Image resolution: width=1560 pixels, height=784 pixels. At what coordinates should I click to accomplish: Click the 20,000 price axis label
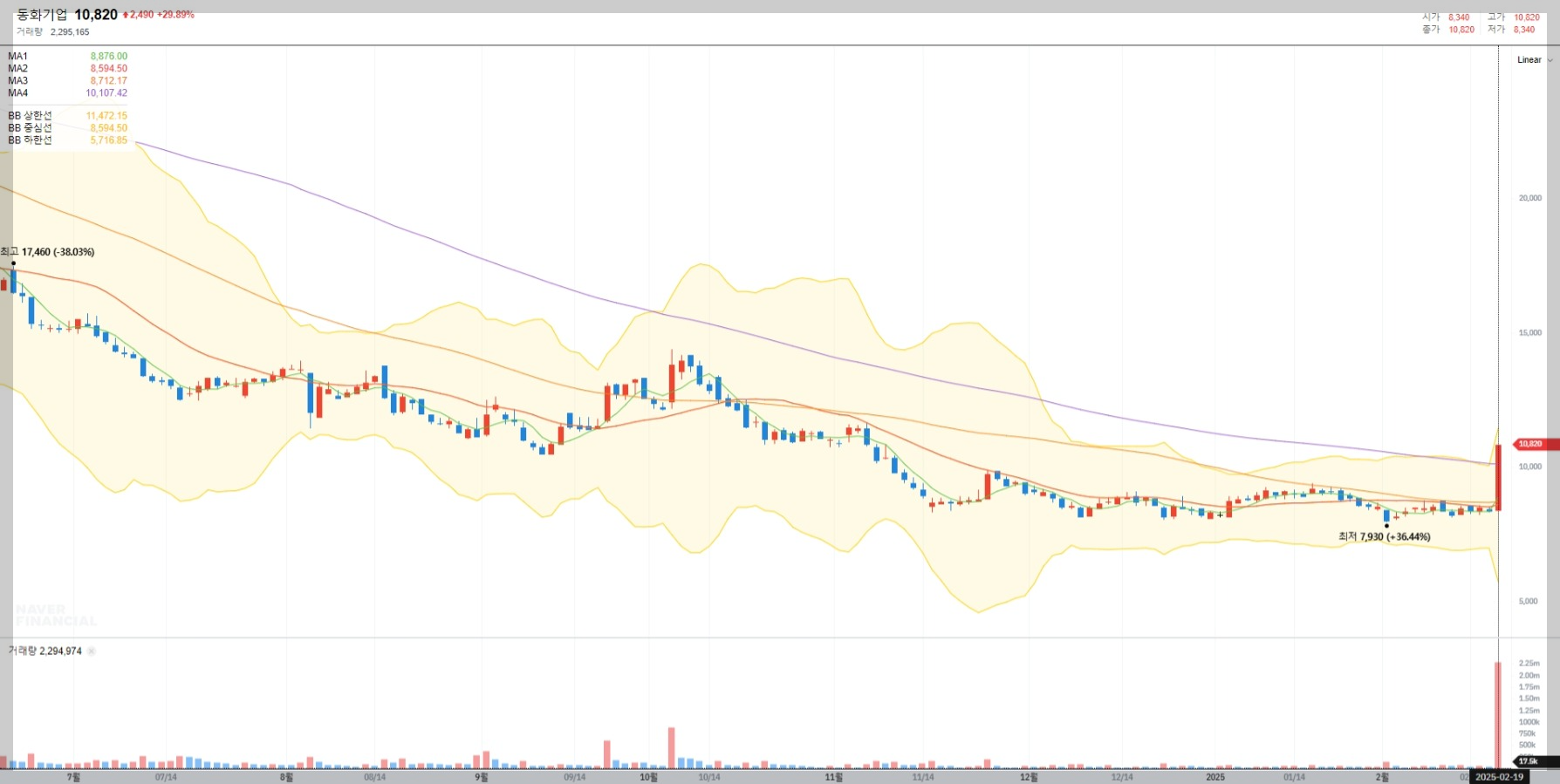click(1530, 199)
